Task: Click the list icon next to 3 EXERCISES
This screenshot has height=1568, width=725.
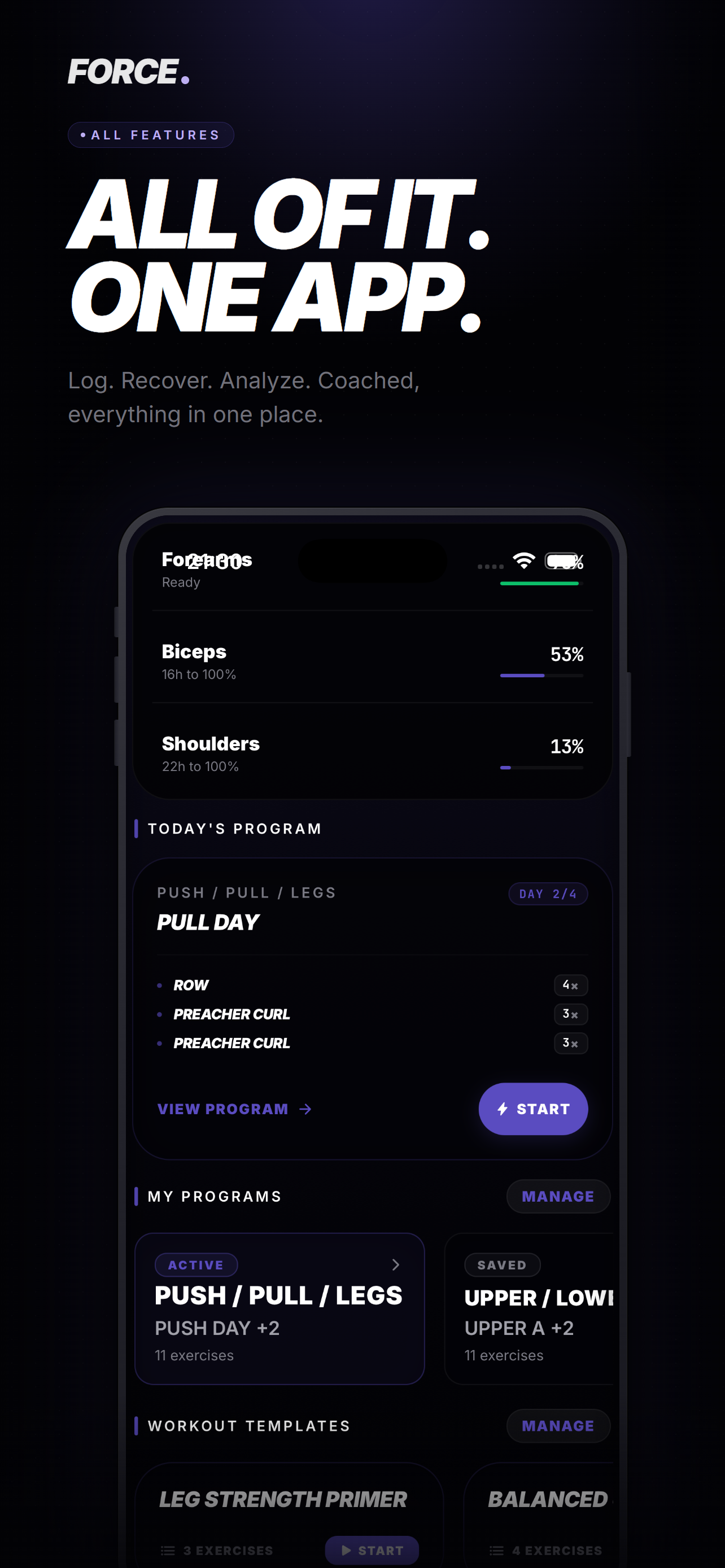Action: (167, 1551)
